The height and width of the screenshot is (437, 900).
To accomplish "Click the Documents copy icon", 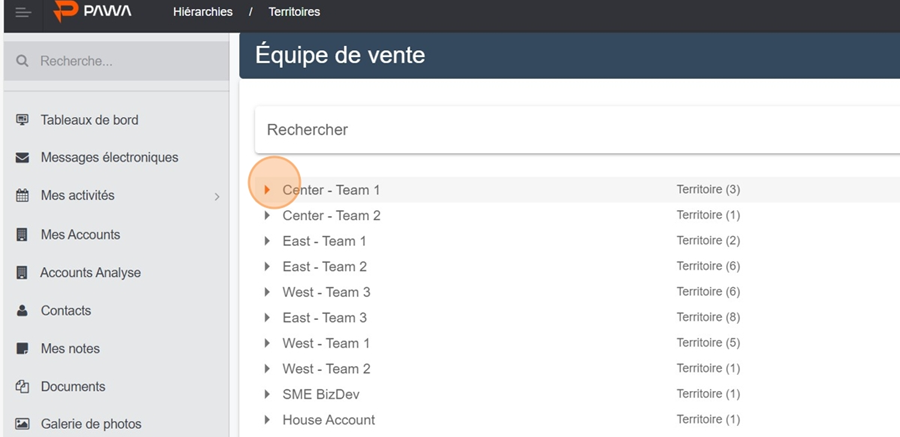I will coord(22,386).
